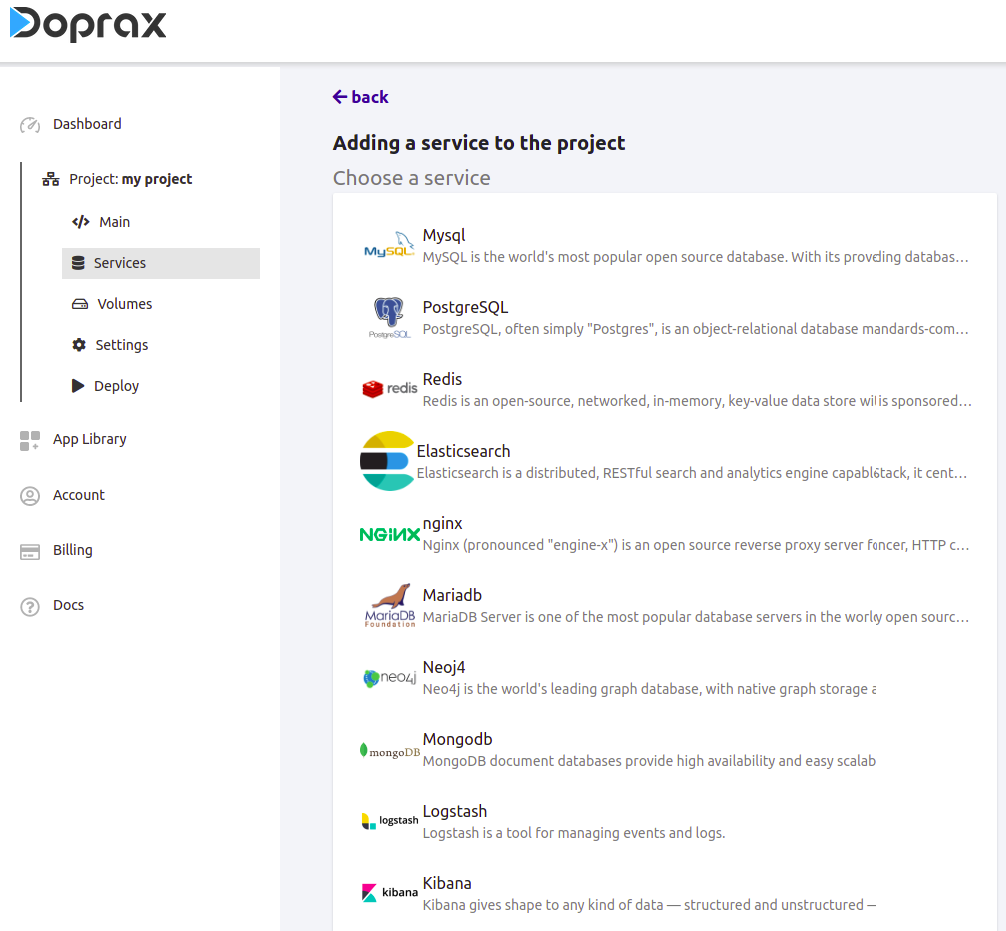1006x931 pixels.
Task: Click the Docs question mark icon
Action: 30,606
